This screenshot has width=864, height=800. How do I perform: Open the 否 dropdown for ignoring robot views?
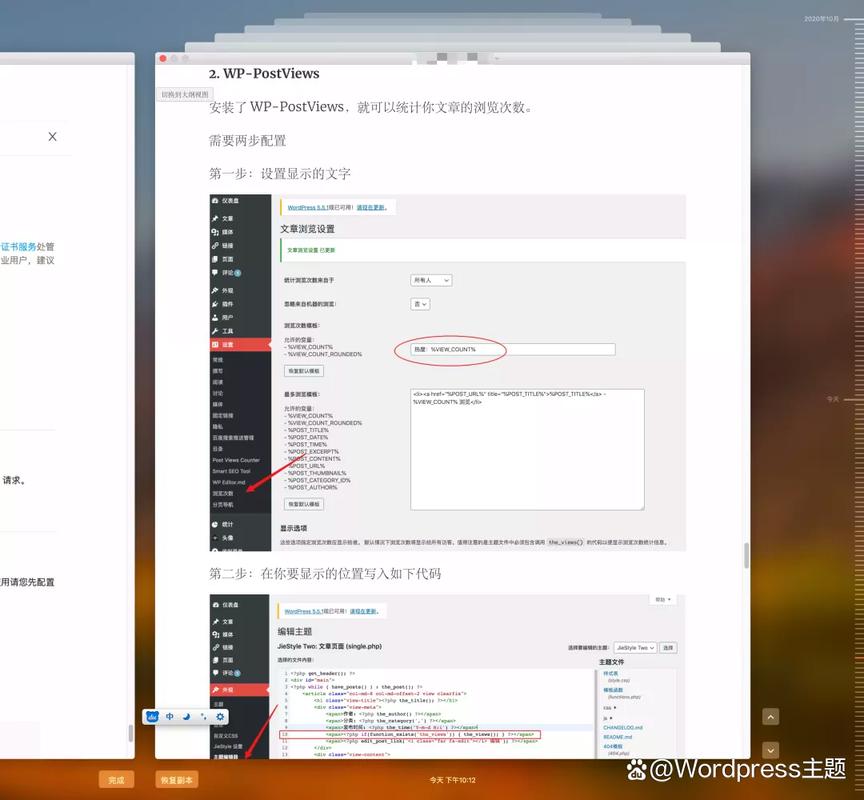[422, 304]
